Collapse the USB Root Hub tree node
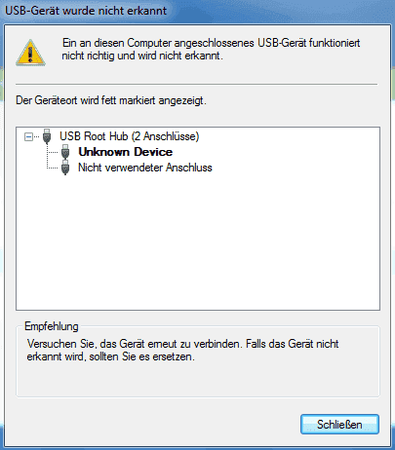The width and height of the screenshot is (395, 450). click(x=29, y=136)
